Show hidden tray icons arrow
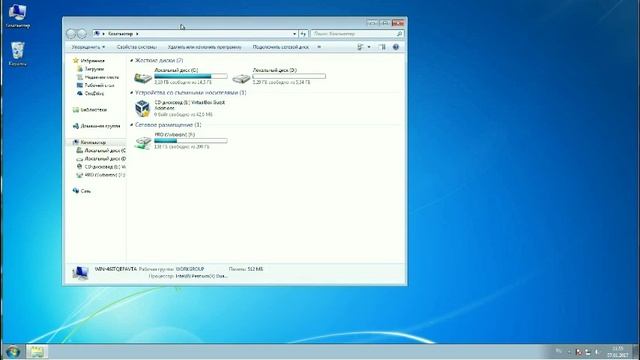This screenshot has height=360, width=640. tap(569, 352)
